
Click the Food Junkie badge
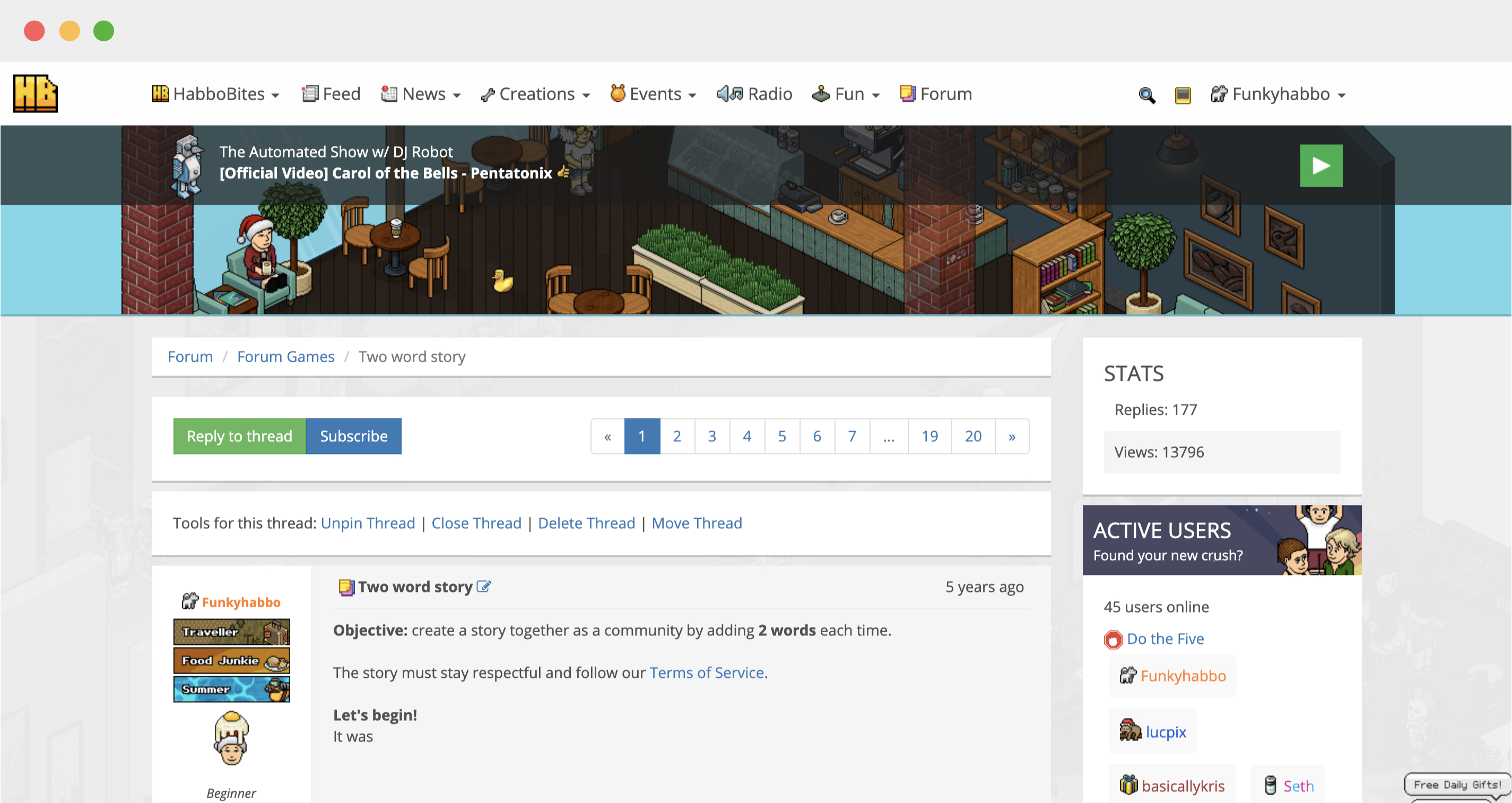coord(231,660)
